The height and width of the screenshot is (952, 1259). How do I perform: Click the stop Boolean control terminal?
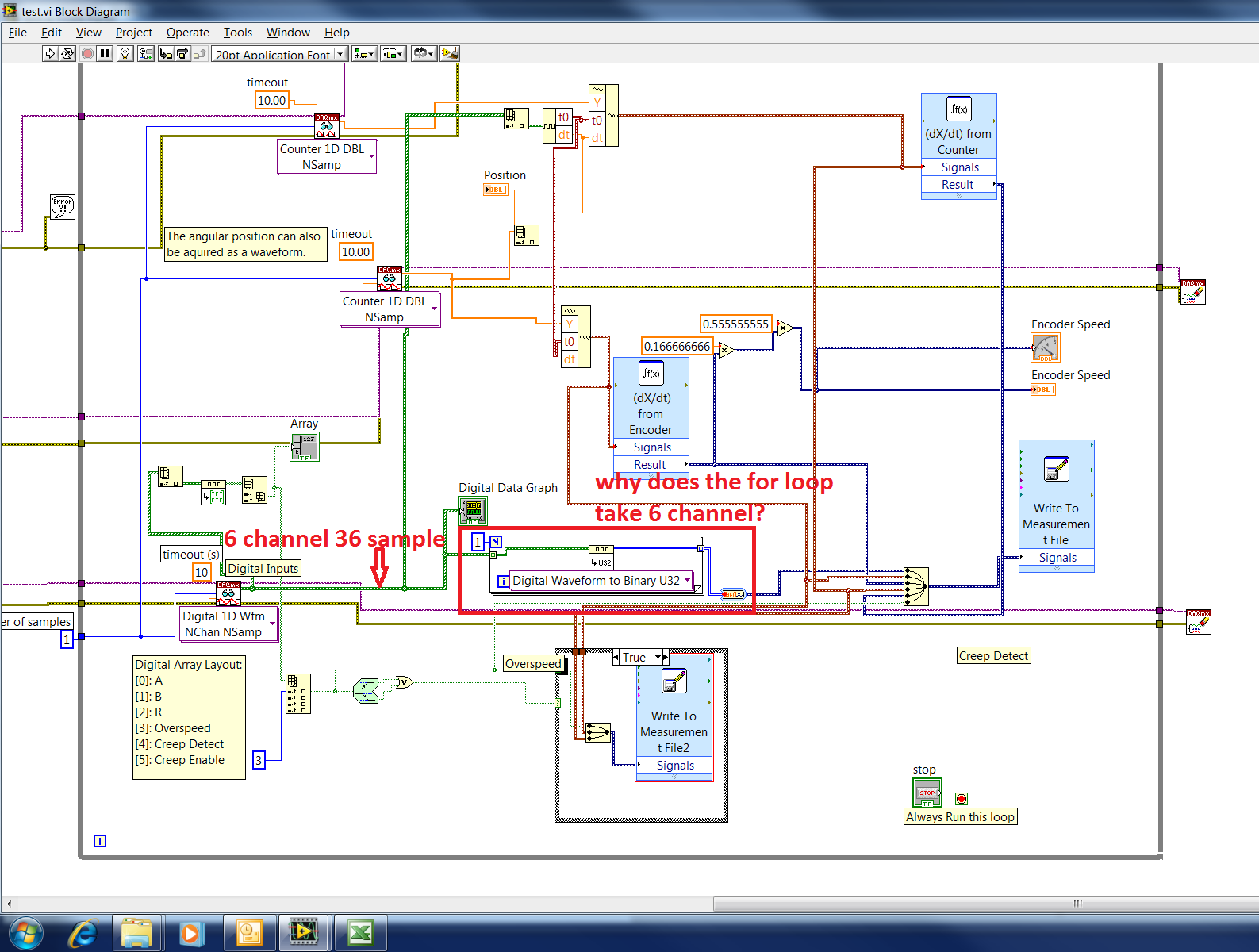(927, 793)
